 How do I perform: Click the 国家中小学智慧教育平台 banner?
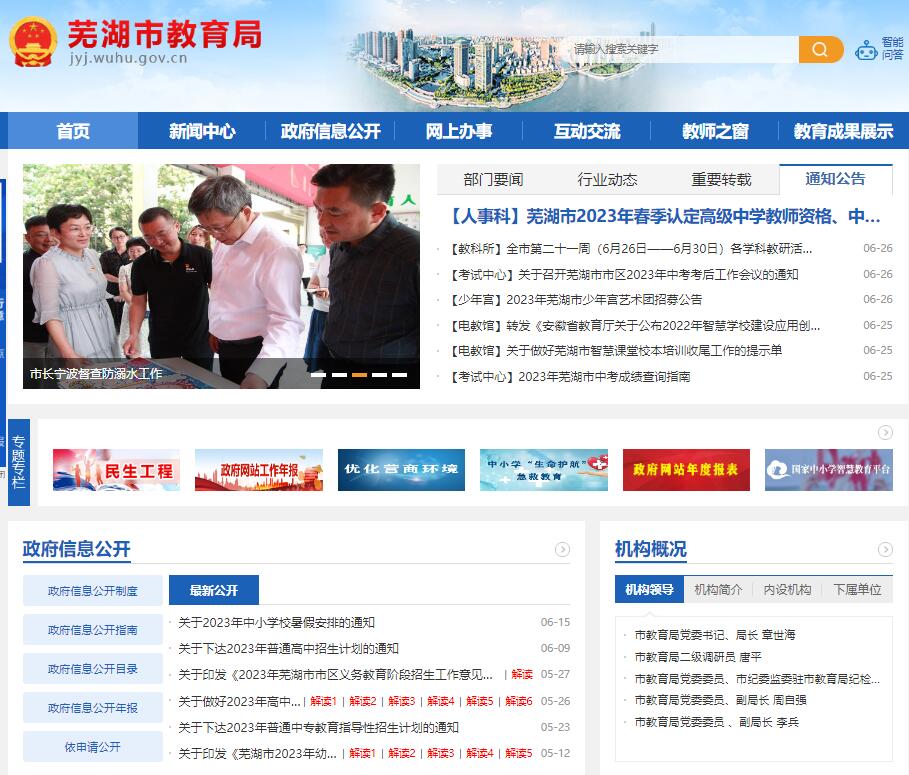point(829,470)
